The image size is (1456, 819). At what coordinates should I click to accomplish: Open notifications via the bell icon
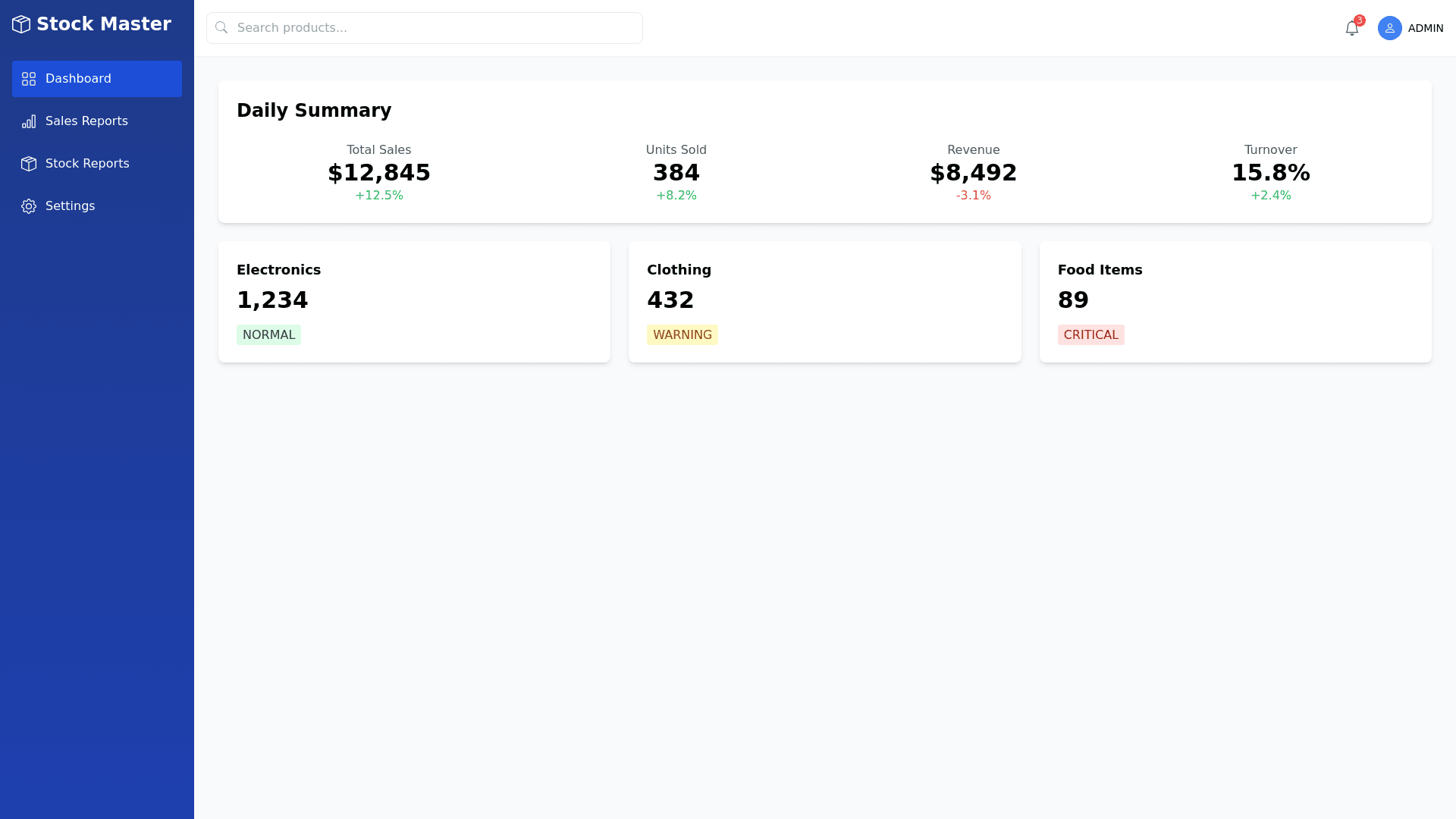tap(1351, 29)
